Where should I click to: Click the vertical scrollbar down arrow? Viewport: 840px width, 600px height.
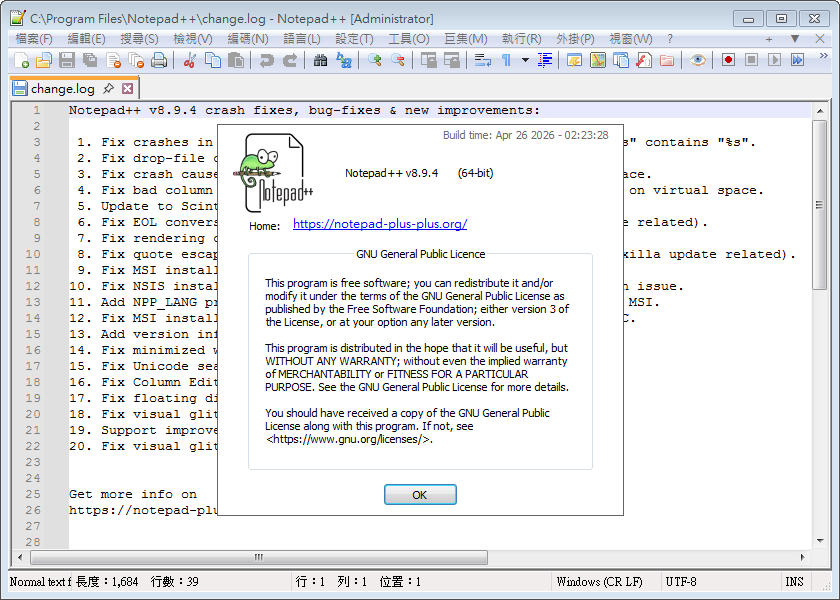(x=820, y=541)
